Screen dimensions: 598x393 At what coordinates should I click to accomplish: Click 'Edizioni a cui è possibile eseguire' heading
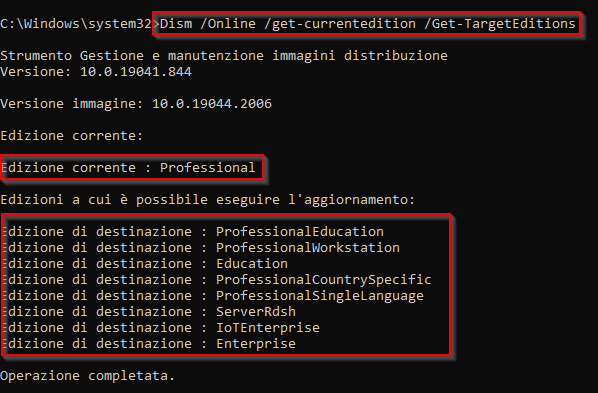[x=207, y=200]
